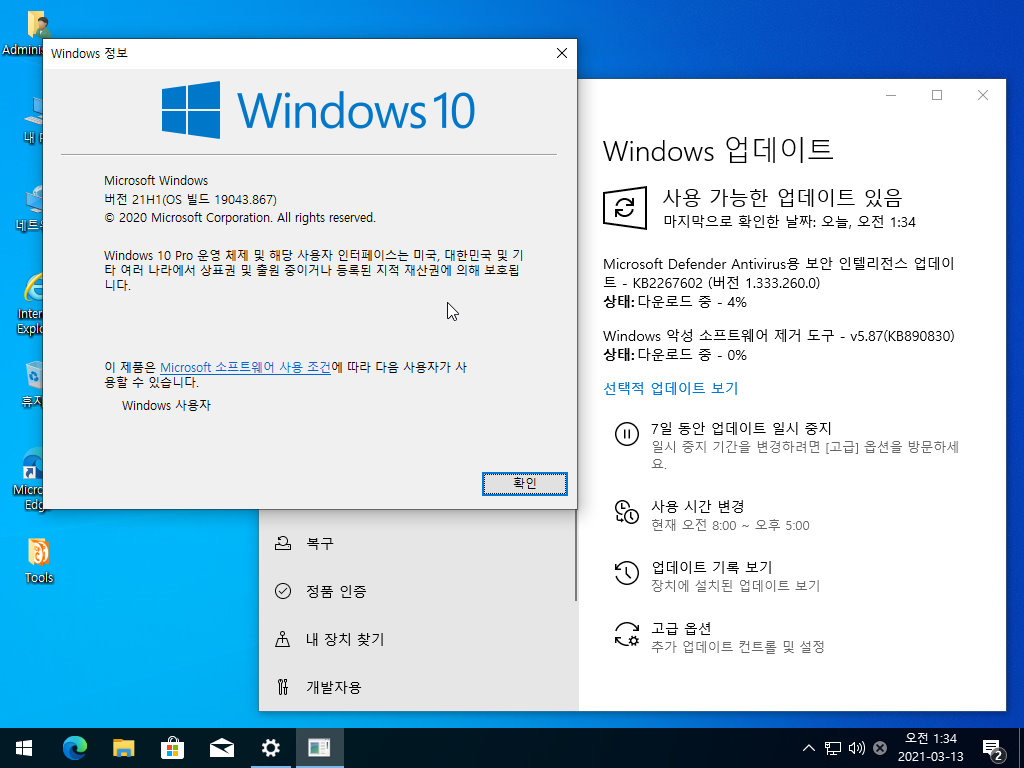Maximize the Settings window
This screenshot has width=1024, height=768.
point(936,95)
